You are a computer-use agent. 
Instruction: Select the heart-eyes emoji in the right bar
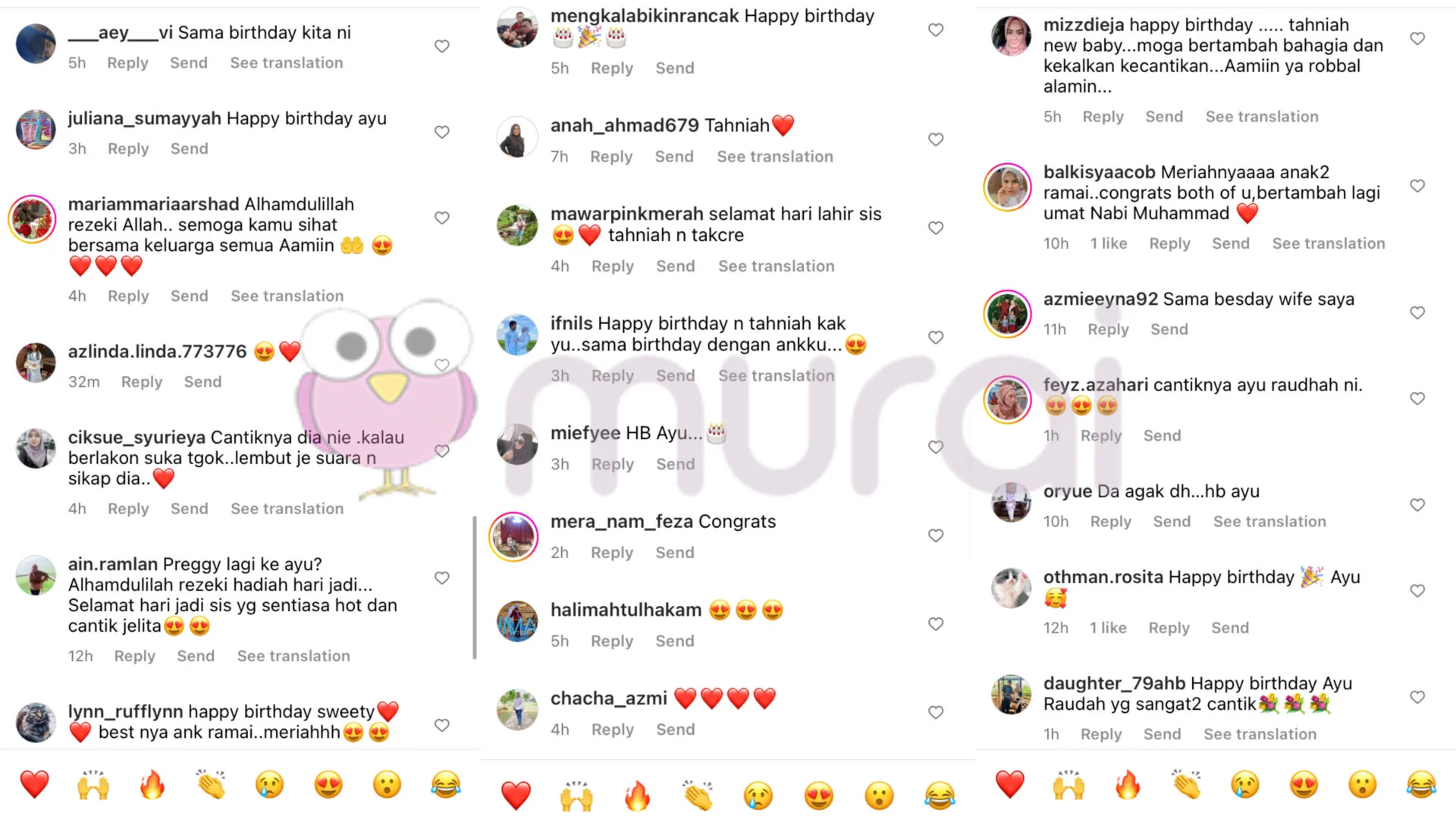click(x=1304, y=785)
